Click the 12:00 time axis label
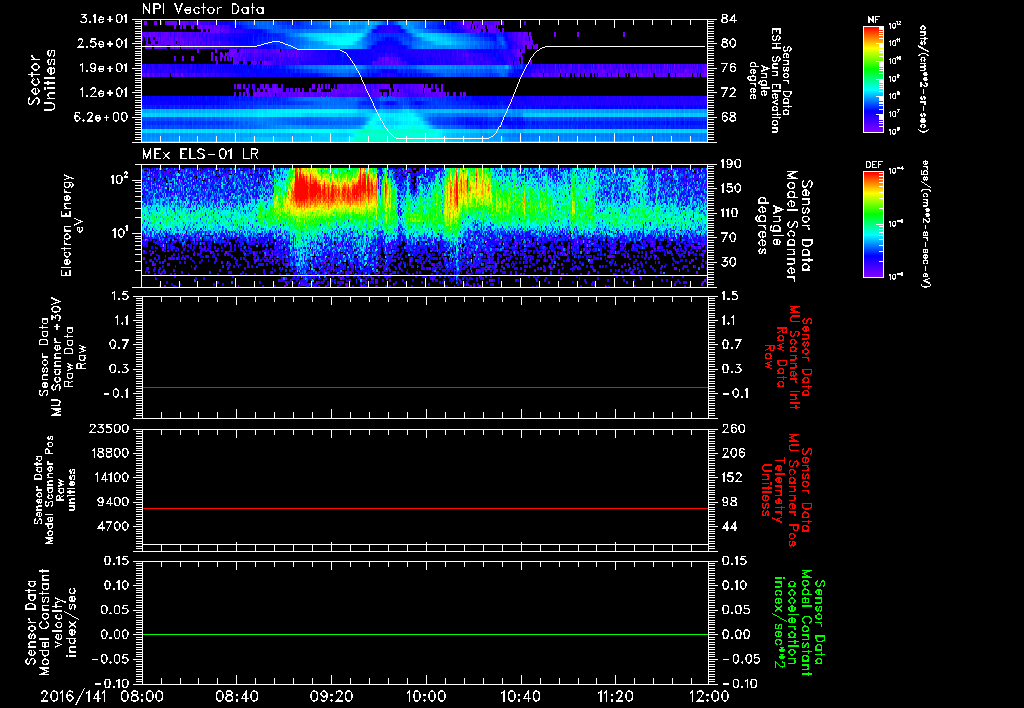The height and width of the screenshot is (708, 1024). pos(709,696)
